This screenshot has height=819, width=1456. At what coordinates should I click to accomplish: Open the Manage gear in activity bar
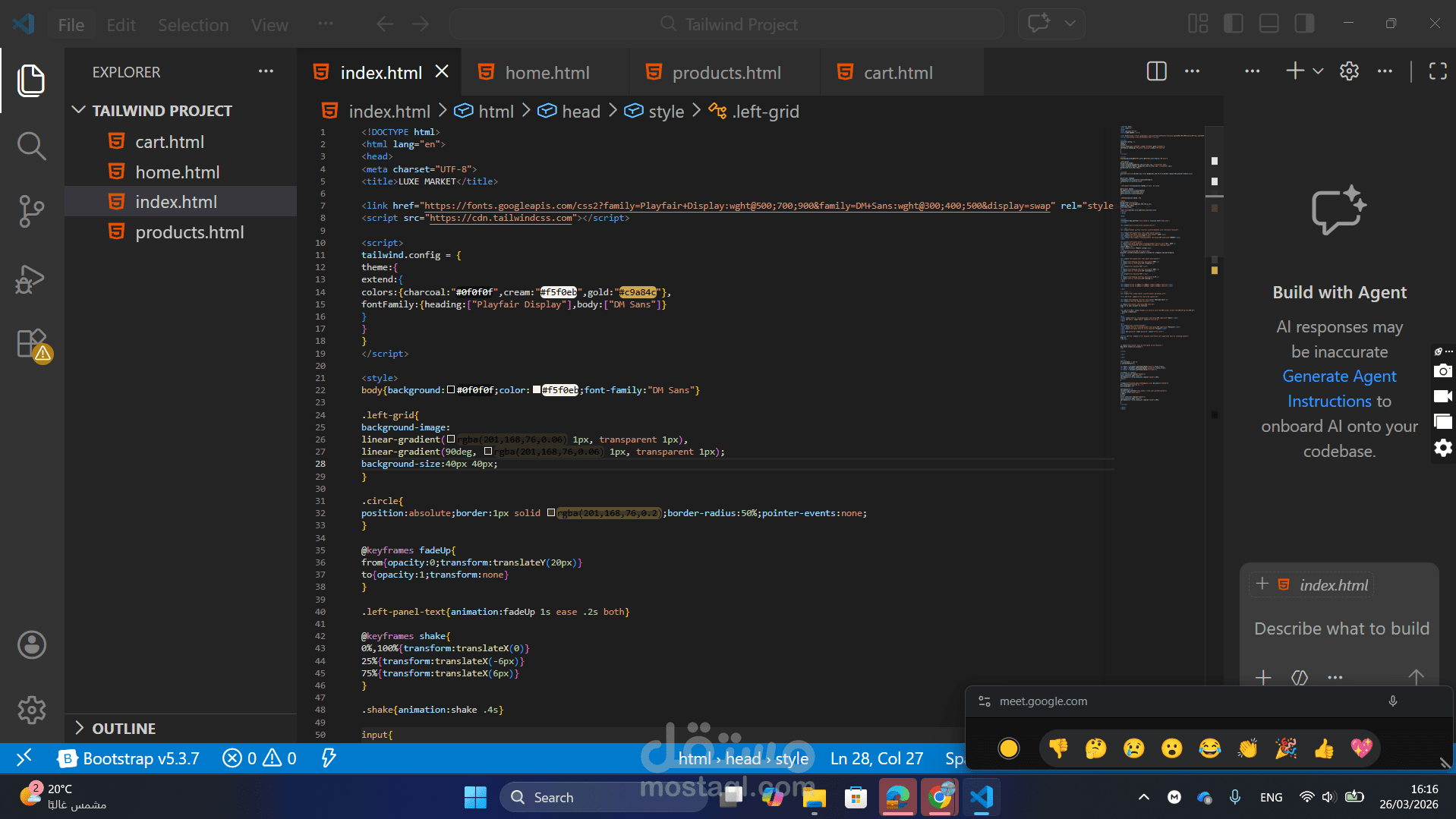click(31, 710)
